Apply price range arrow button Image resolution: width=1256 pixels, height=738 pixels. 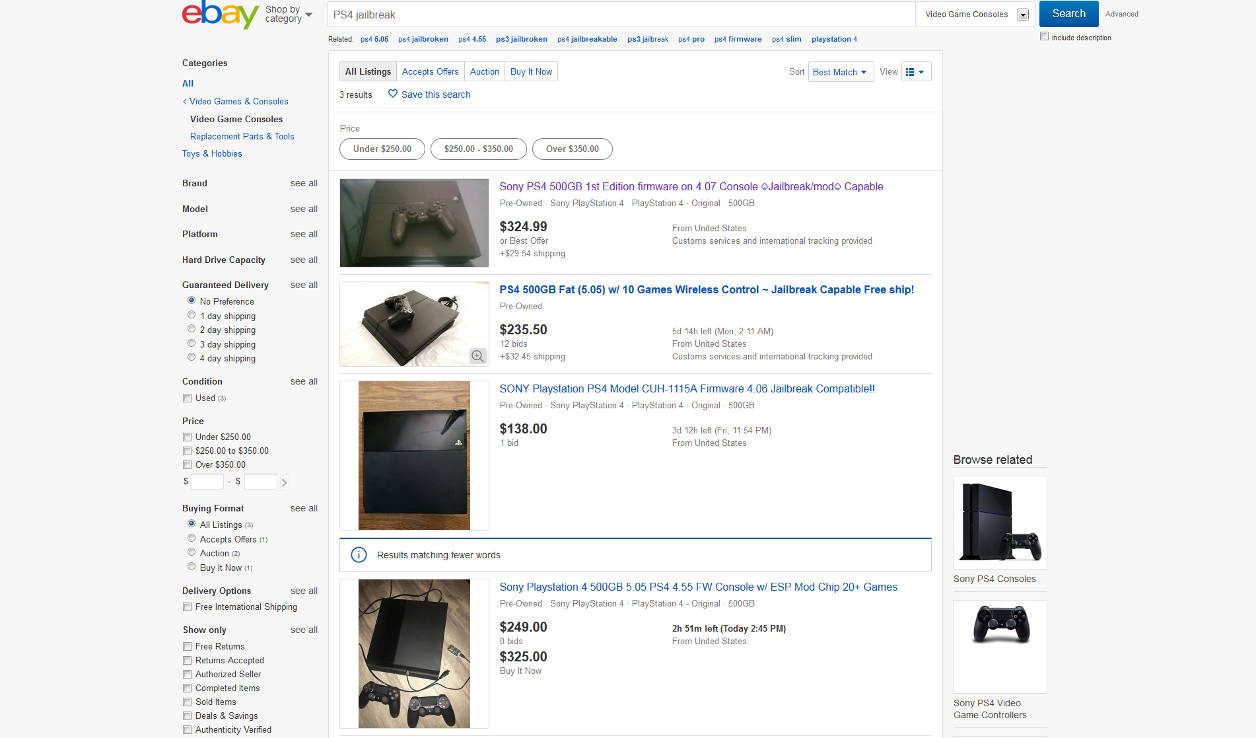coord(284,482)
